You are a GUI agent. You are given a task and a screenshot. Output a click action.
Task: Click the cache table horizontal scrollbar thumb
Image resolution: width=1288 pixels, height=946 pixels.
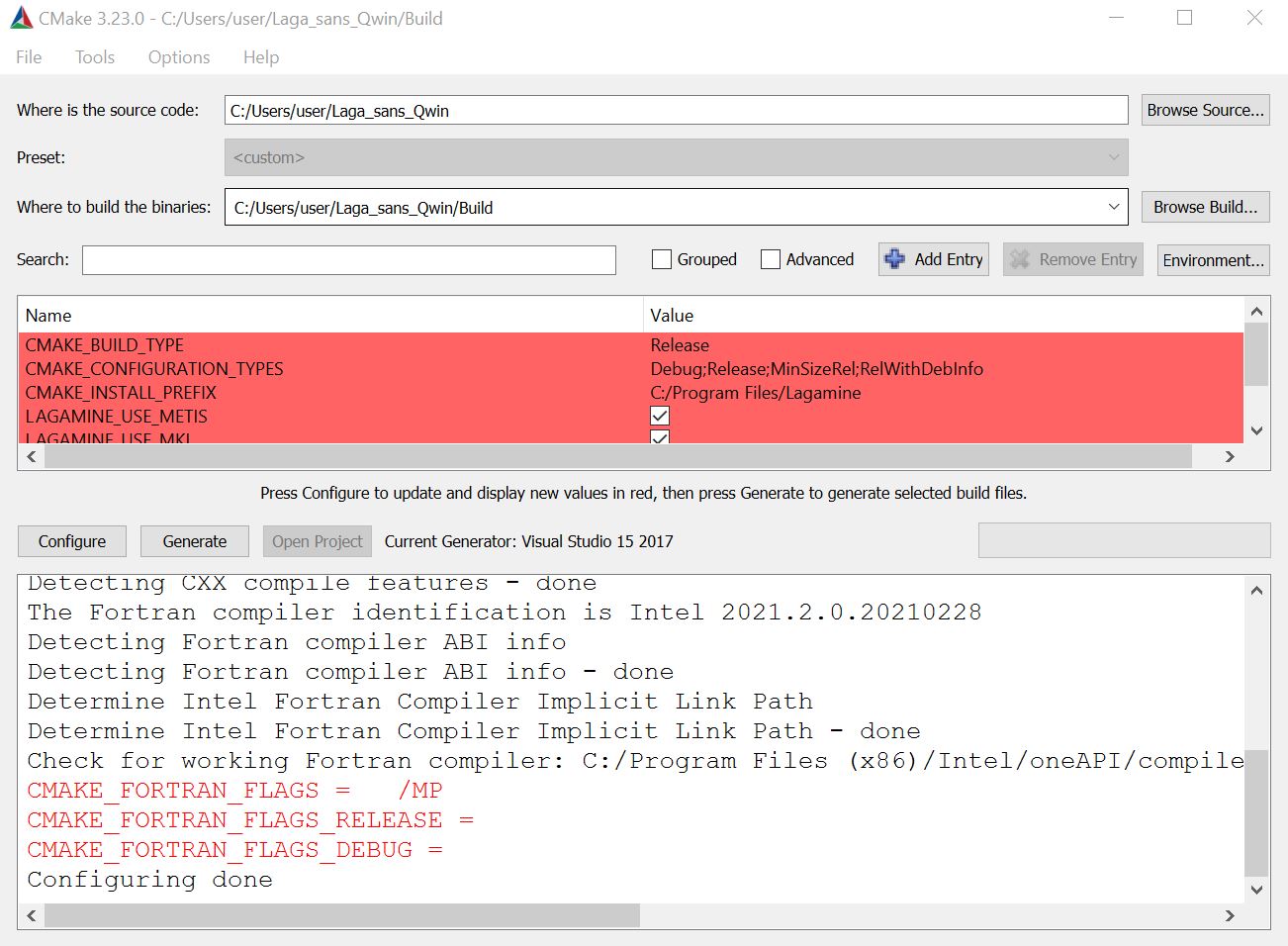[x=618, y=456]
